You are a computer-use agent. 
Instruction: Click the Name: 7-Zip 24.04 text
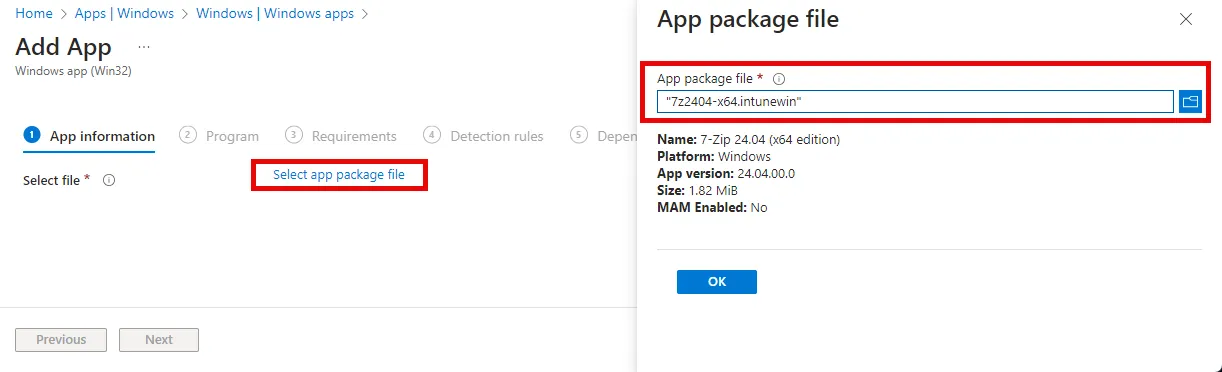(748, 140)
